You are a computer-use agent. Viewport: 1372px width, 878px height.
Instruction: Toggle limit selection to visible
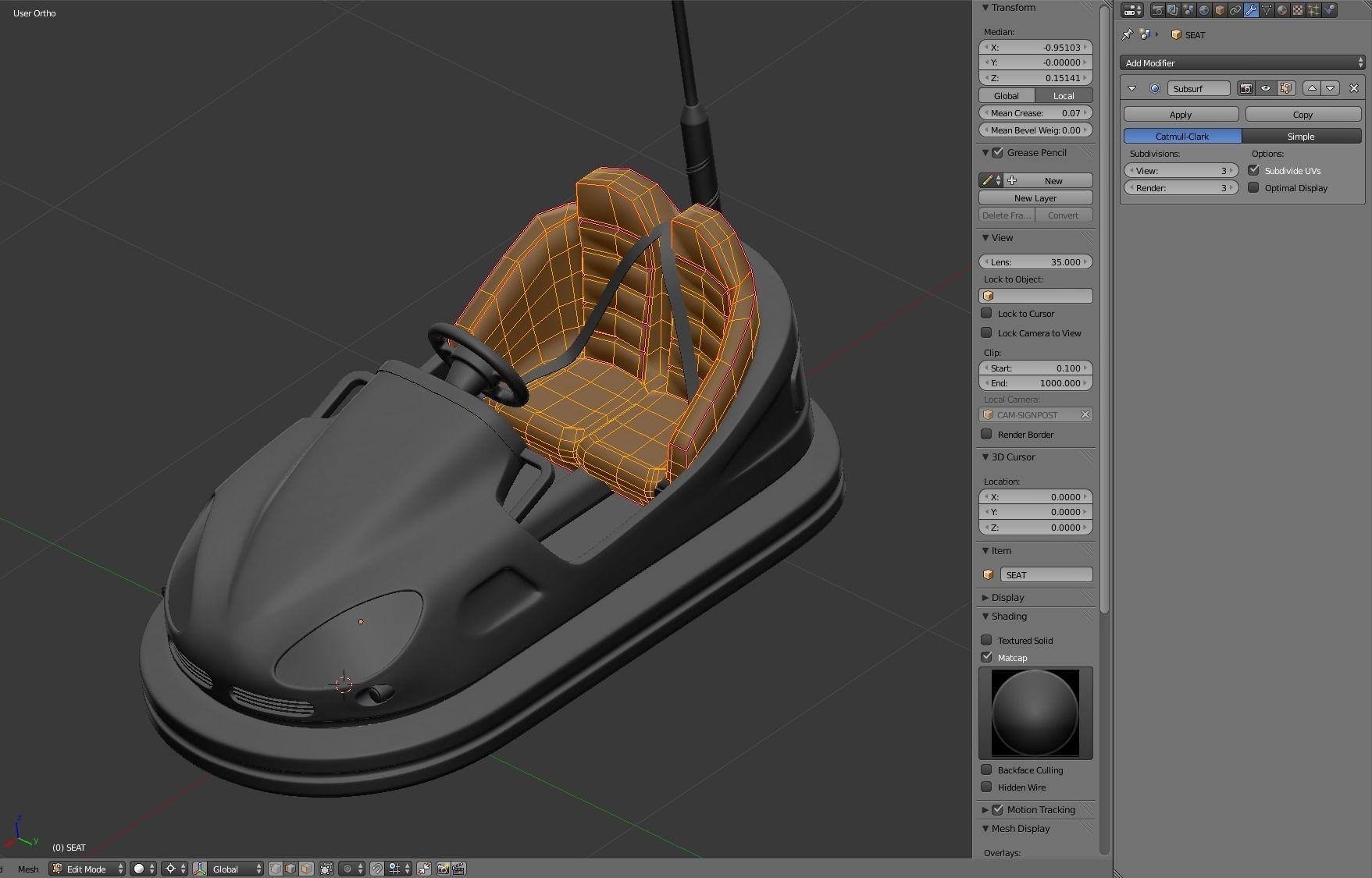[326, 869]
